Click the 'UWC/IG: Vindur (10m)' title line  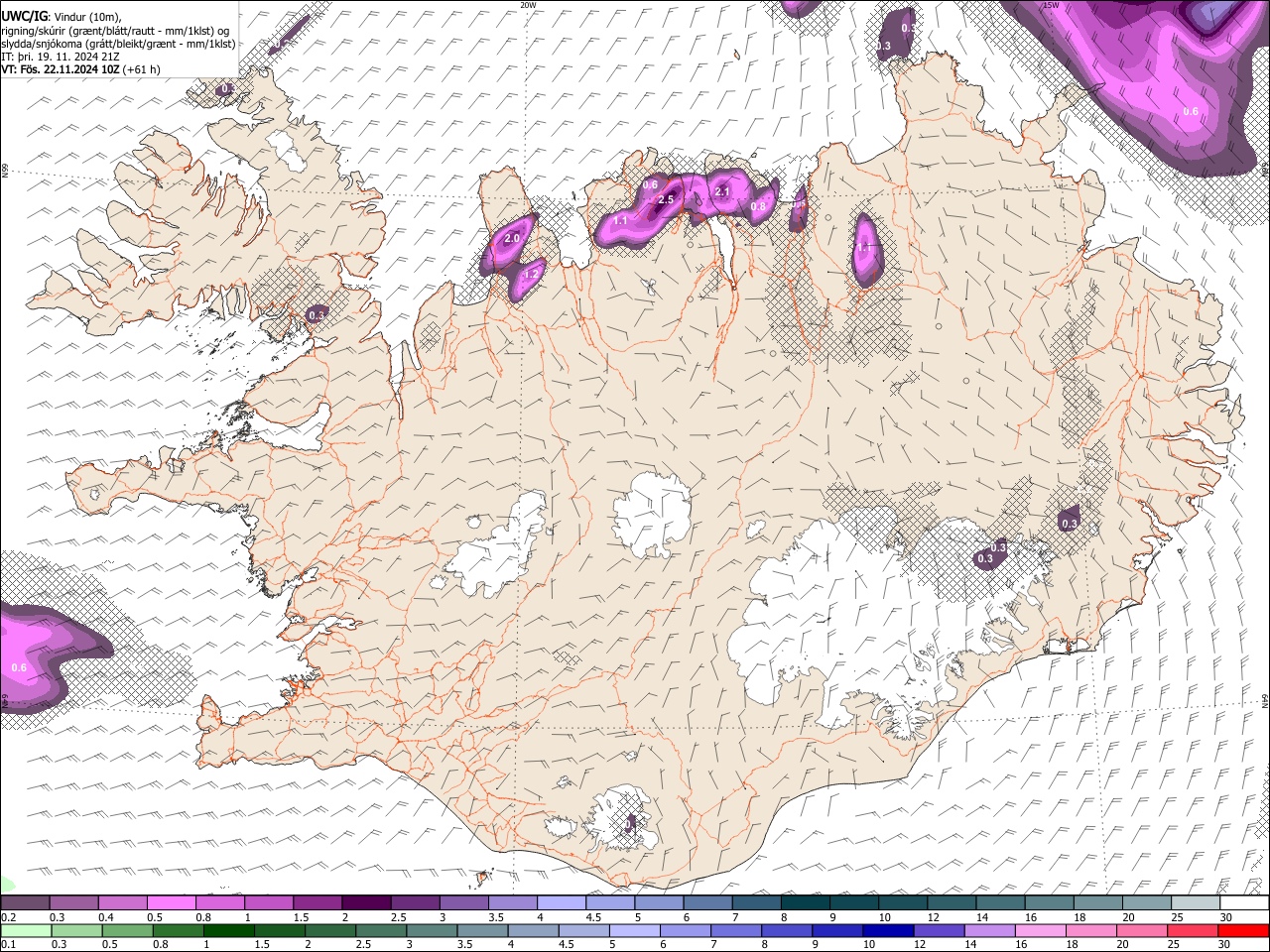pos(62,17)
